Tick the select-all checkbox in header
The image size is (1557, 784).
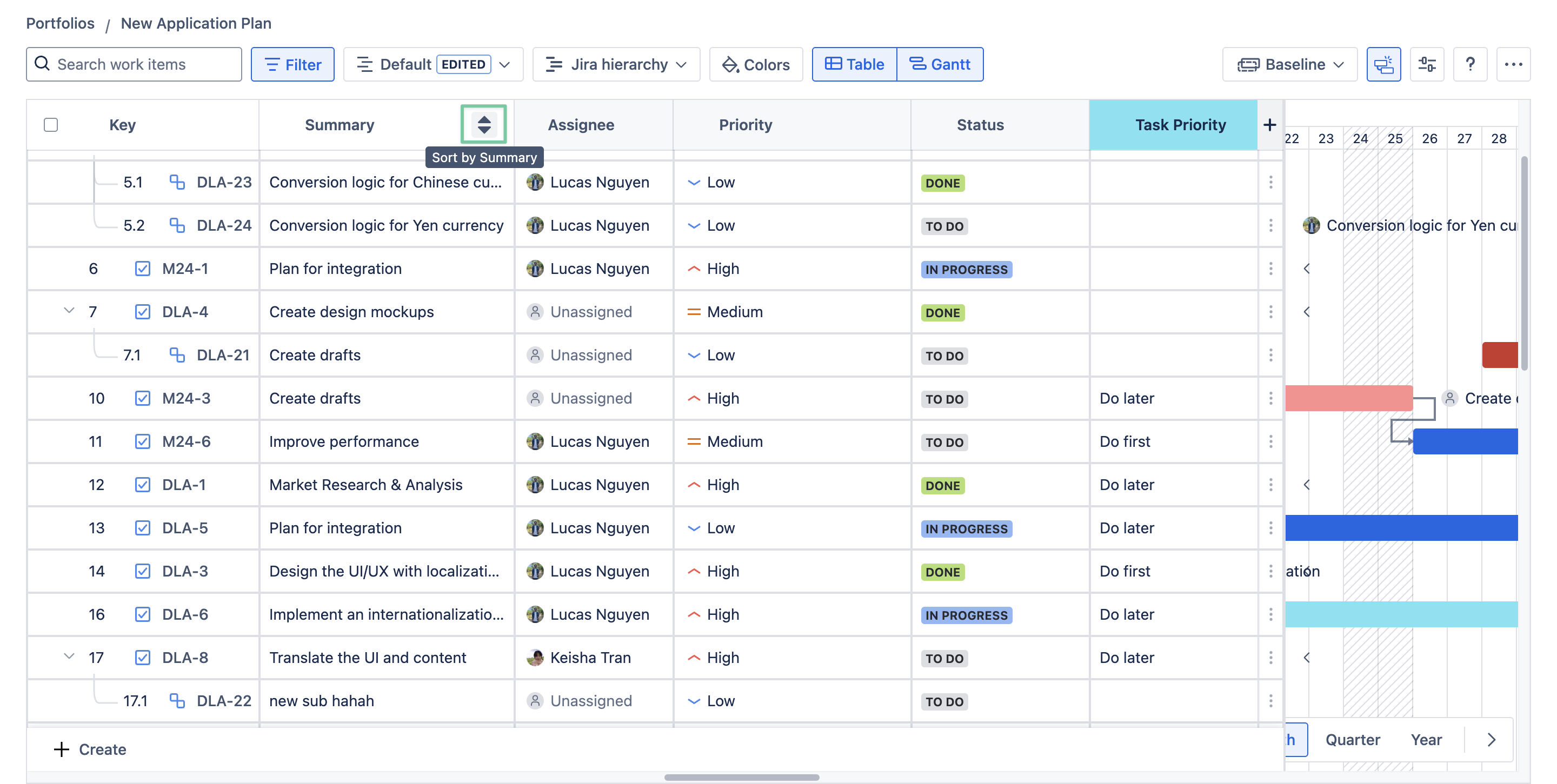pos(51,124)
